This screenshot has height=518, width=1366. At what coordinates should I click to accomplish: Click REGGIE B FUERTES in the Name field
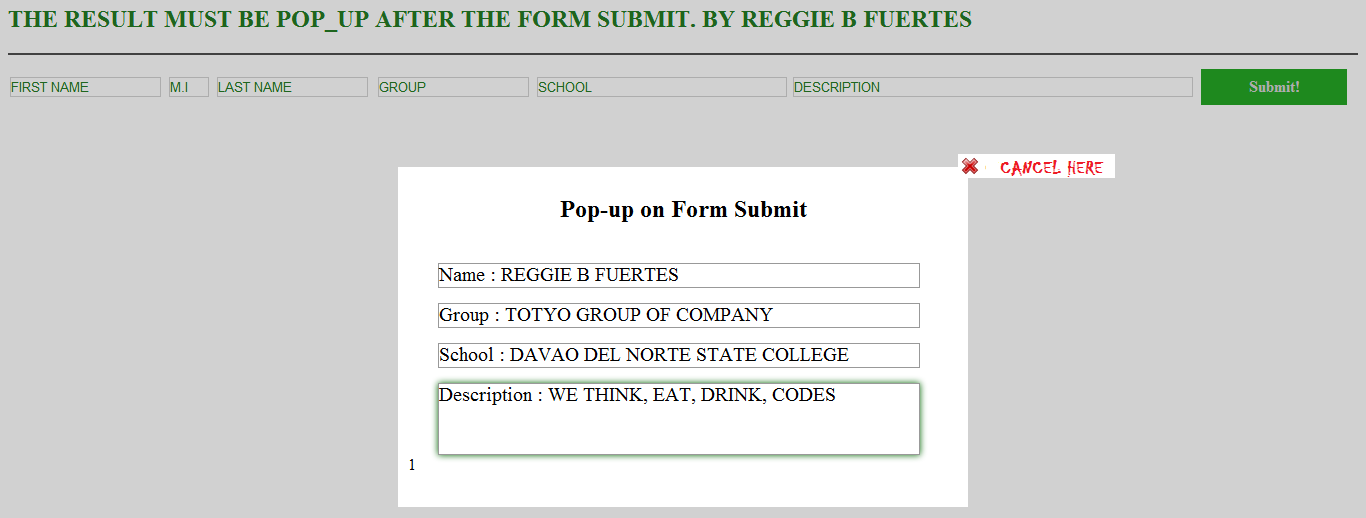tap(589, 275)
